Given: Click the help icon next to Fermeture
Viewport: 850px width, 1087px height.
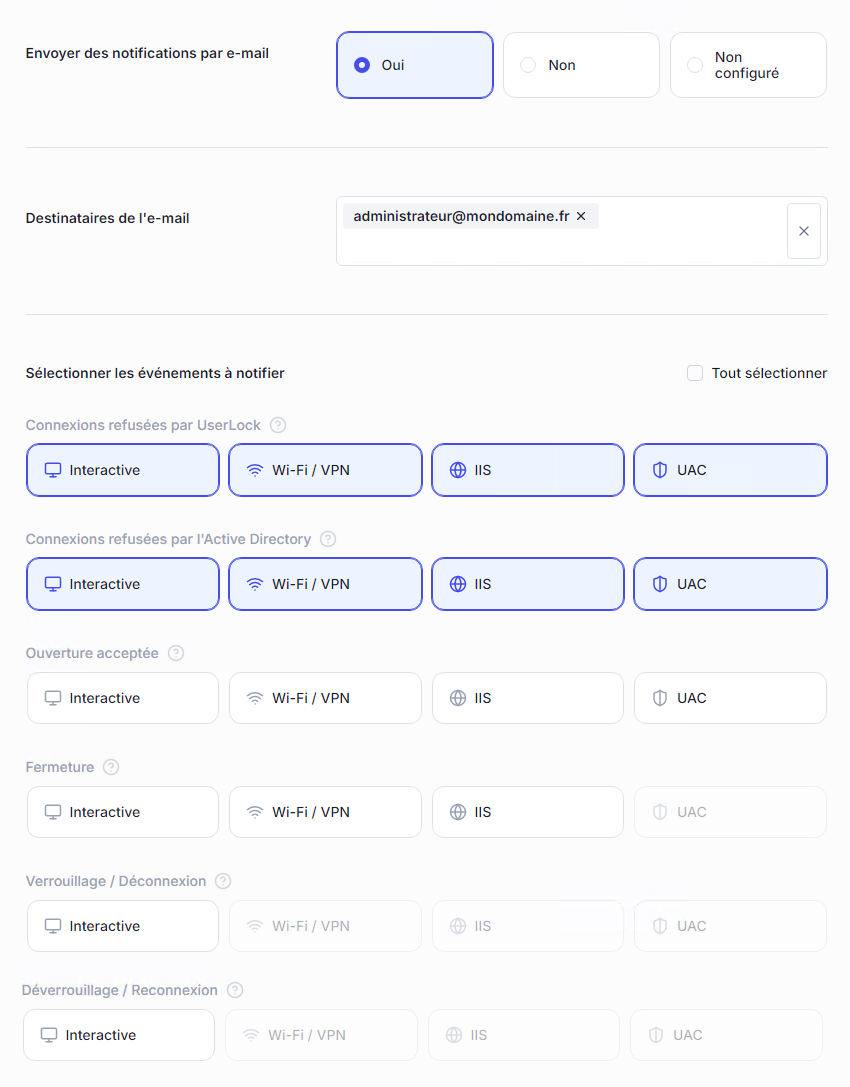Looking at the screenshot, I should pyautogui.click(x=111, y=767).
